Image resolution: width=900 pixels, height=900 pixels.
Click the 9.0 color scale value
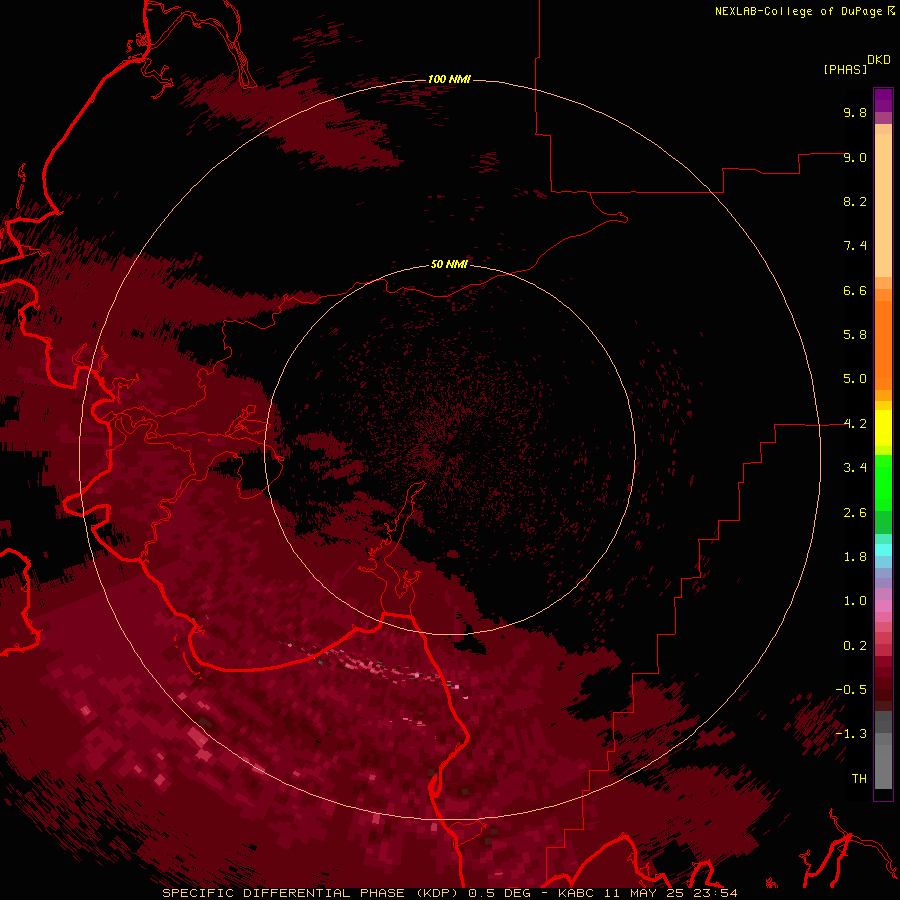pos(855,157)
